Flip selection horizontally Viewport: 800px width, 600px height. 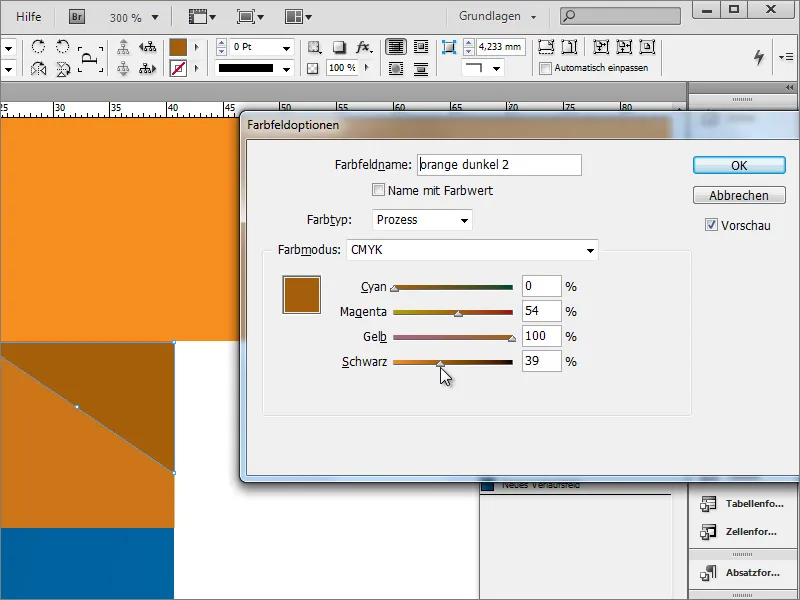tap(38, 68)
